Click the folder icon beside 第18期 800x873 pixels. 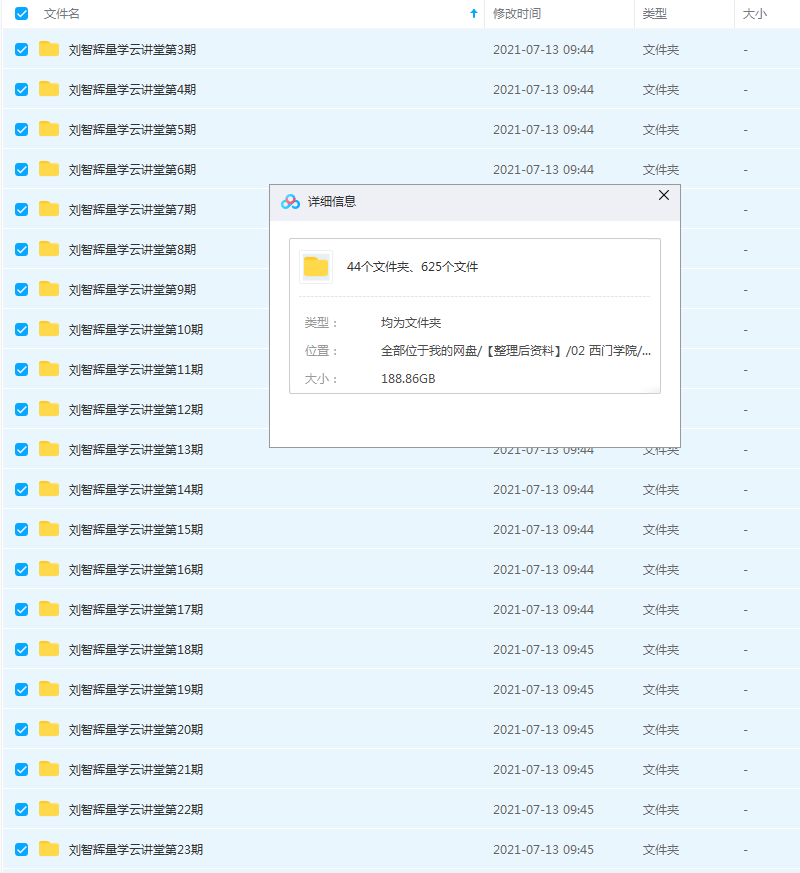tap(49, 649)
